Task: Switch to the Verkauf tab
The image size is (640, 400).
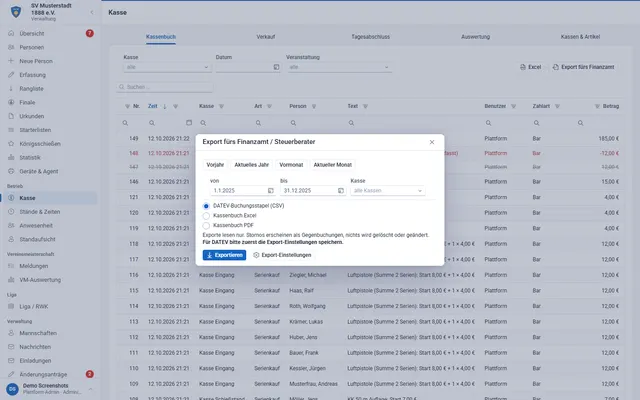Action: coord(266,37)
